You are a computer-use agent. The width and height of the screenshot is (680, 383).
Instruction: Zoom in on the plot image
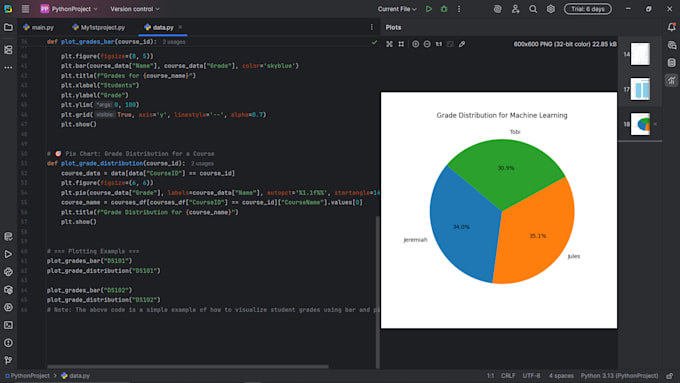(x=415, y=44)
